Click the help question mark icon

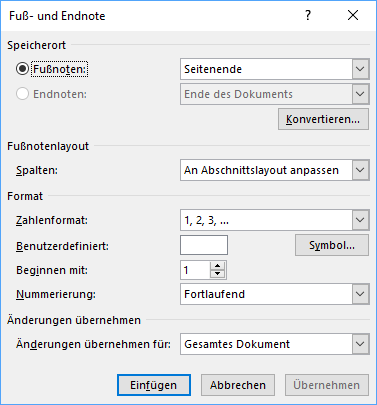(308, 15)
